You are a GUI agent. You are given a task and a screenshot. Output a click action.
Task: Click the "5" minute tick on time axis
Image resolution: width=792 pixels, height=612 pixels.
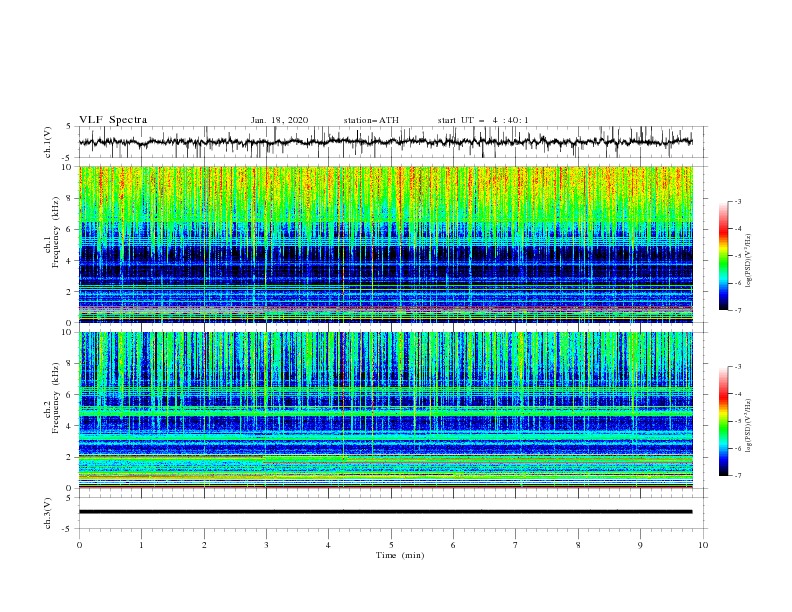(391, 545)
